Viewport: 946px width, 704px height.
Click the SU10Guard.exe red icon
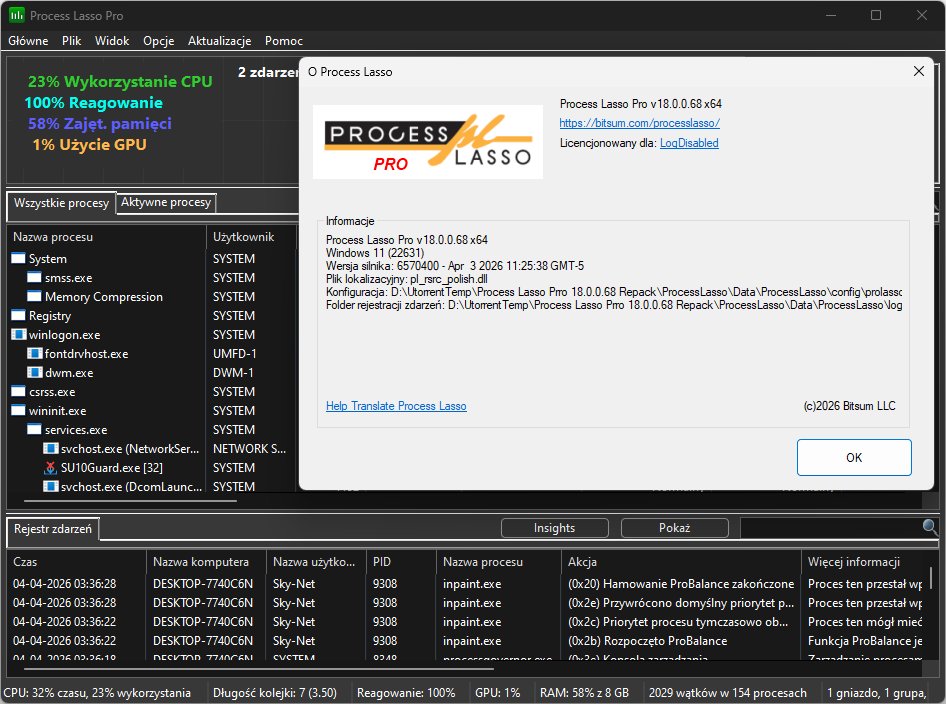click(51, 468)
